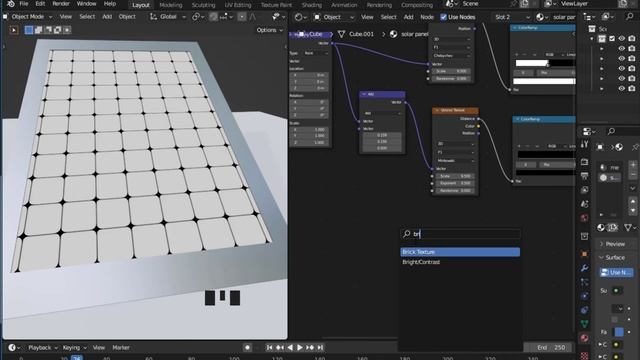Click the solar panel material breadcrumb

click(x=414, y=34)
